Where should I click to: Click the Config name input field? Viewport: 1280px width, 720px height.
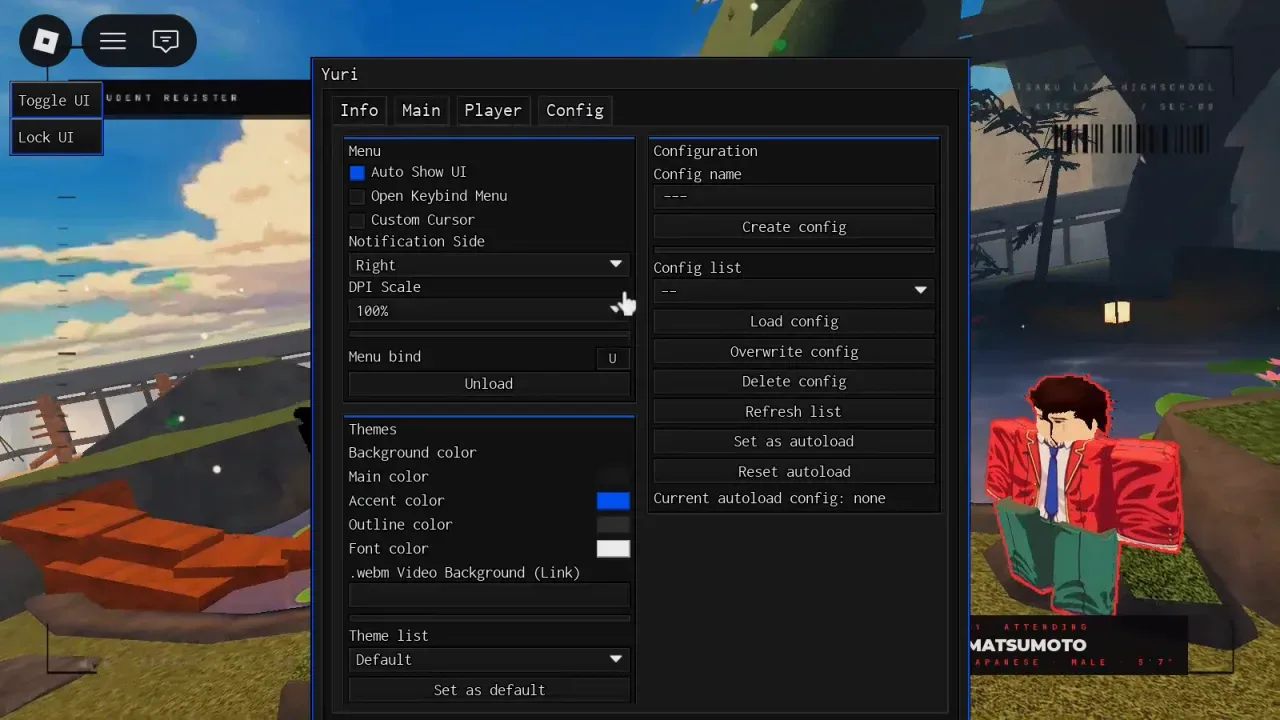[794, 196]
